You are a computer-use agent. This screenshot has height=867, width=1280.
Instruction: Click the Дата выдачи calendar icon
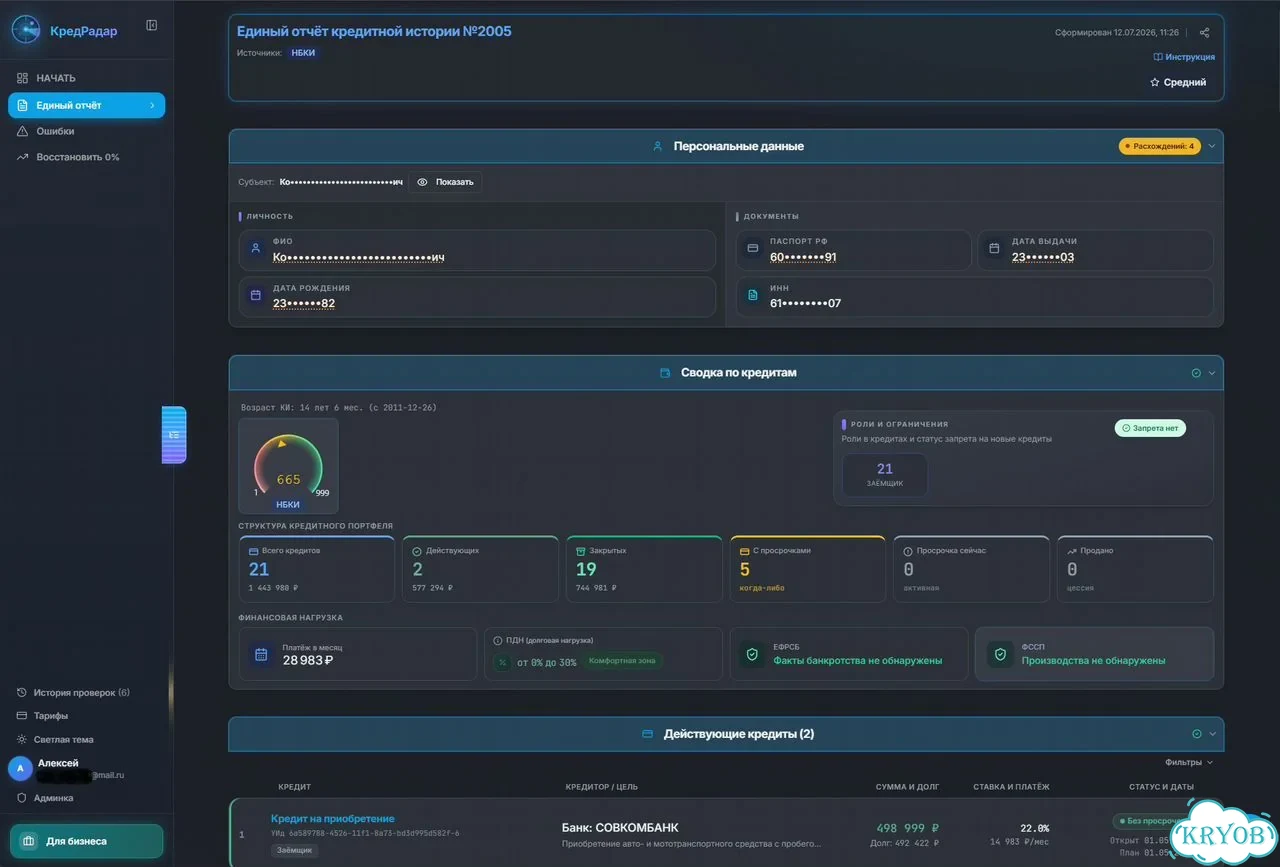(x=995, y=249)
